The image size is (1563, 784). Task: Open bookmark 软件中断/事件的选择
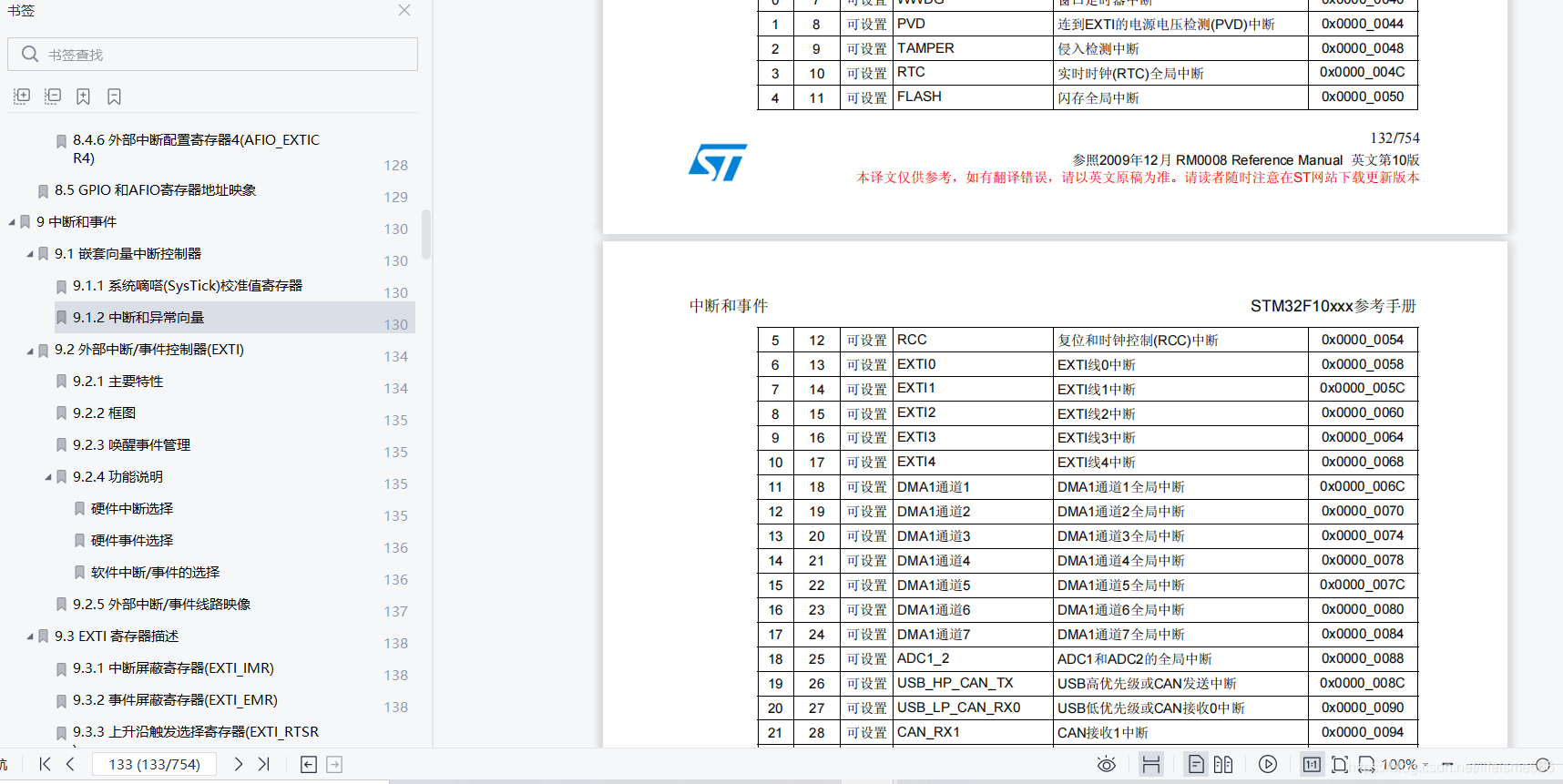pos(156,573)
